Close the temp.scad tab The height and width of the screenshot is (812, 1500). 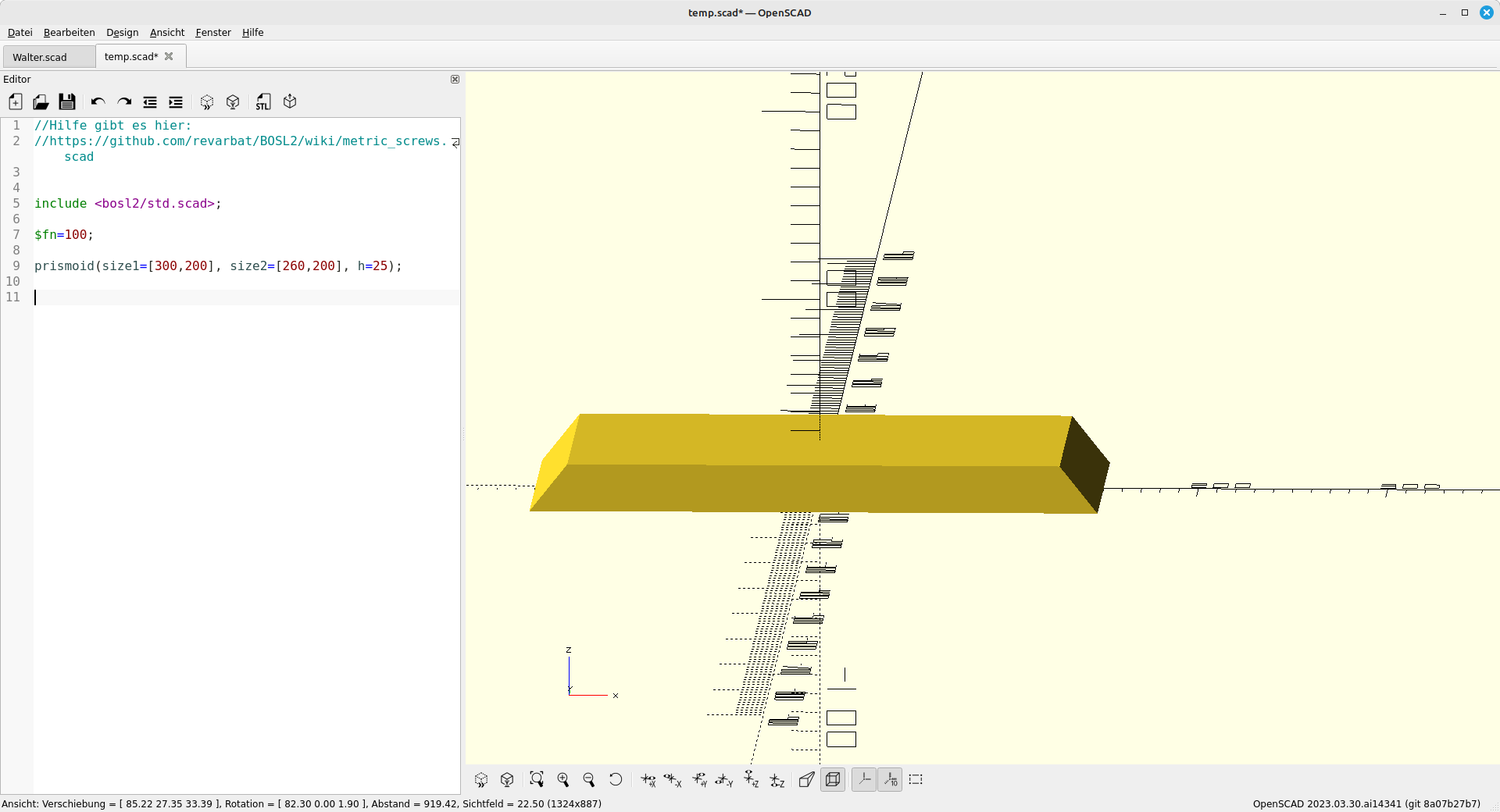pos(169,56)
